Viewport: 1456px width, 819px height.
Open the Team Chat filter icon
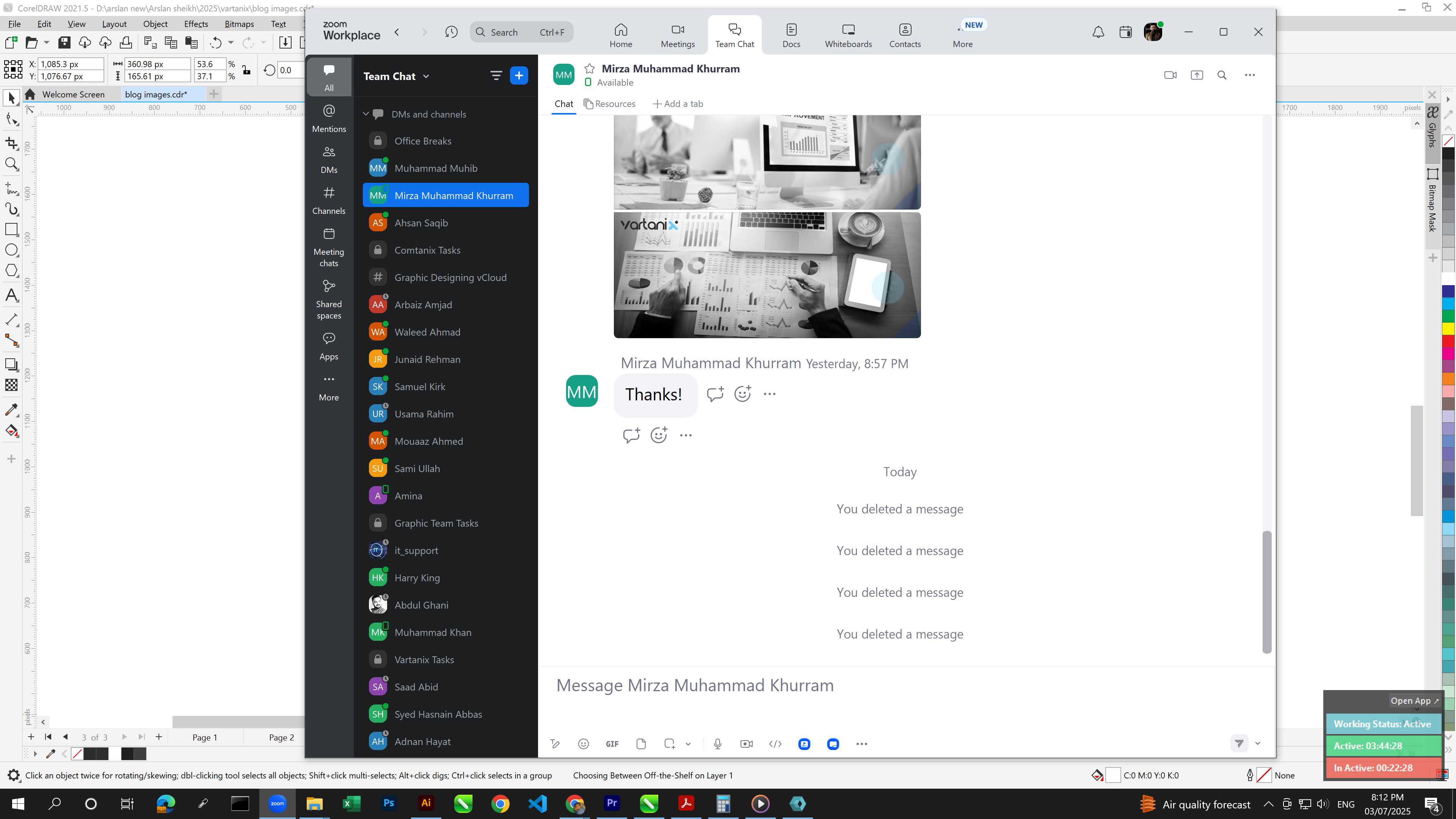coord(496,76)
